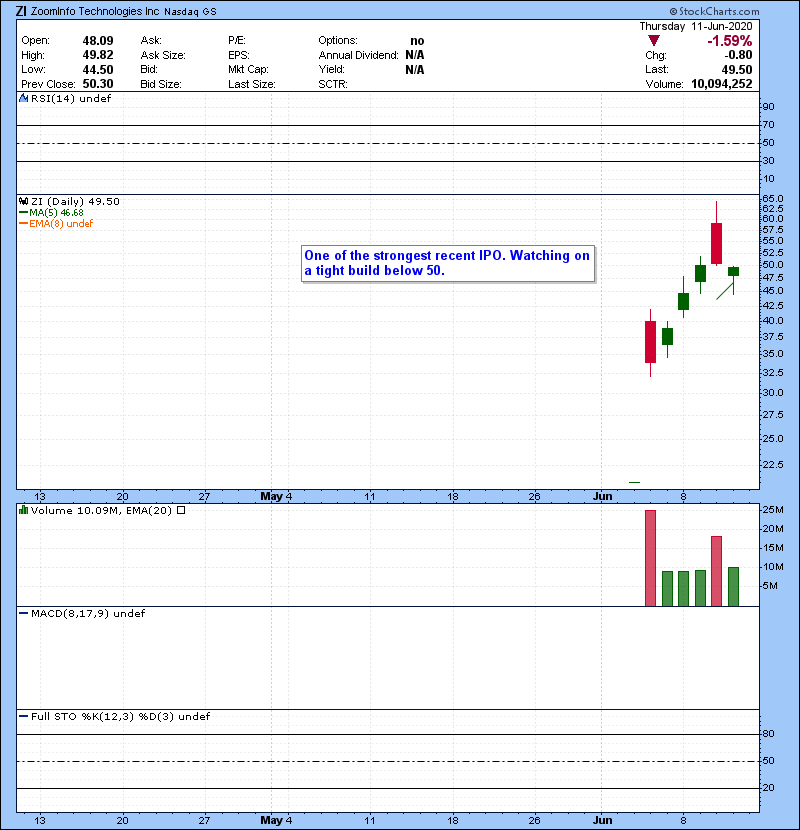Viewport: 800px width, 830px height.
Task: Click the Thursday 11-Jun-2020 date
Action: [x=696, y=26]
